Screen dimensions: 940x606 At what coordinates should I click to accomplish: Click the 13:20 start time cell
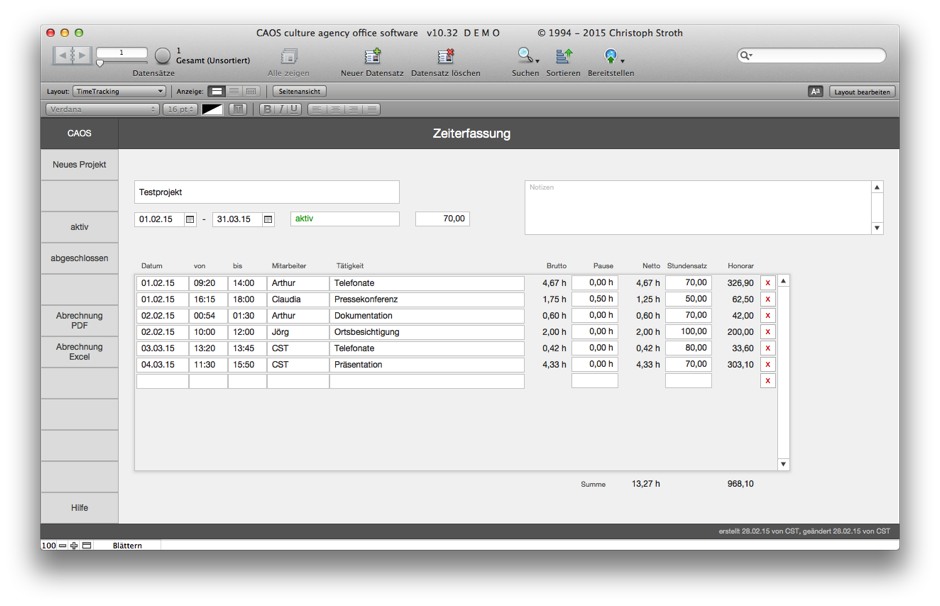208,348
